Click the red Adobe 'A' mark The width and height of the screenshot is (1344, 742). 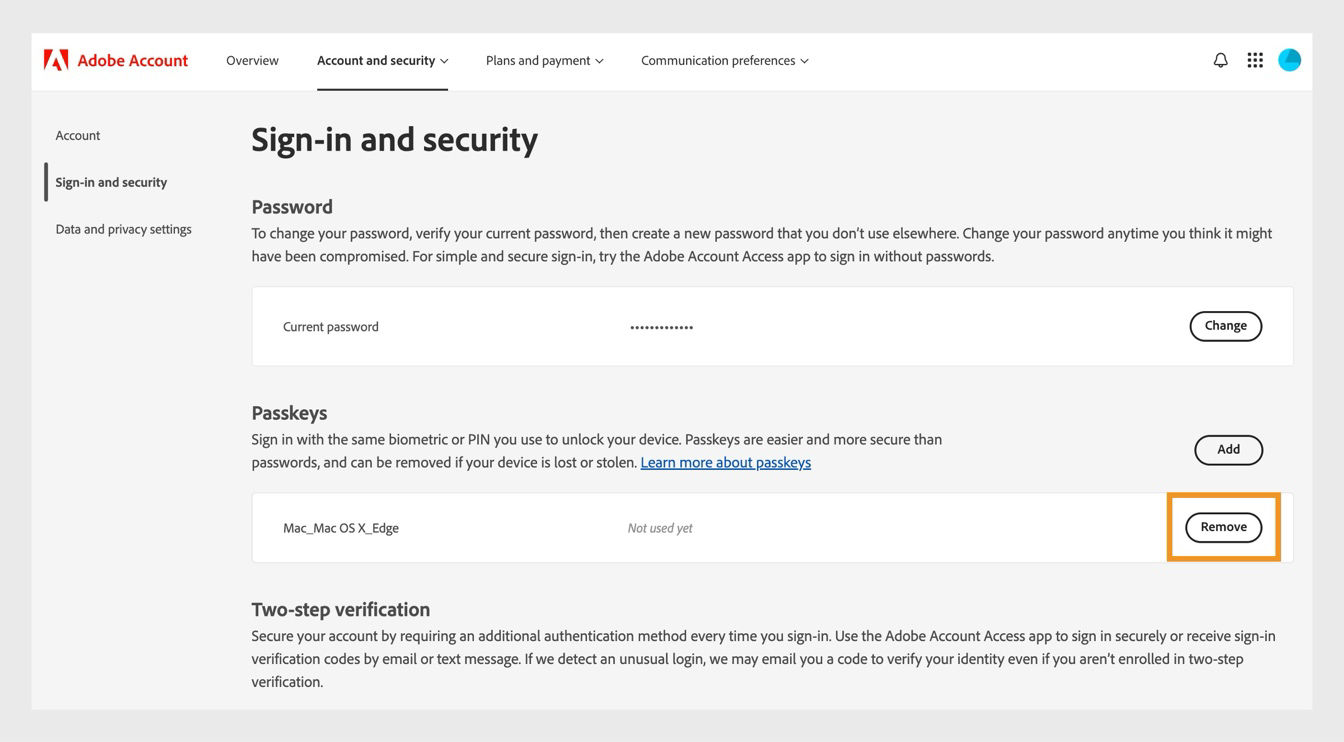tap(56, 59)
